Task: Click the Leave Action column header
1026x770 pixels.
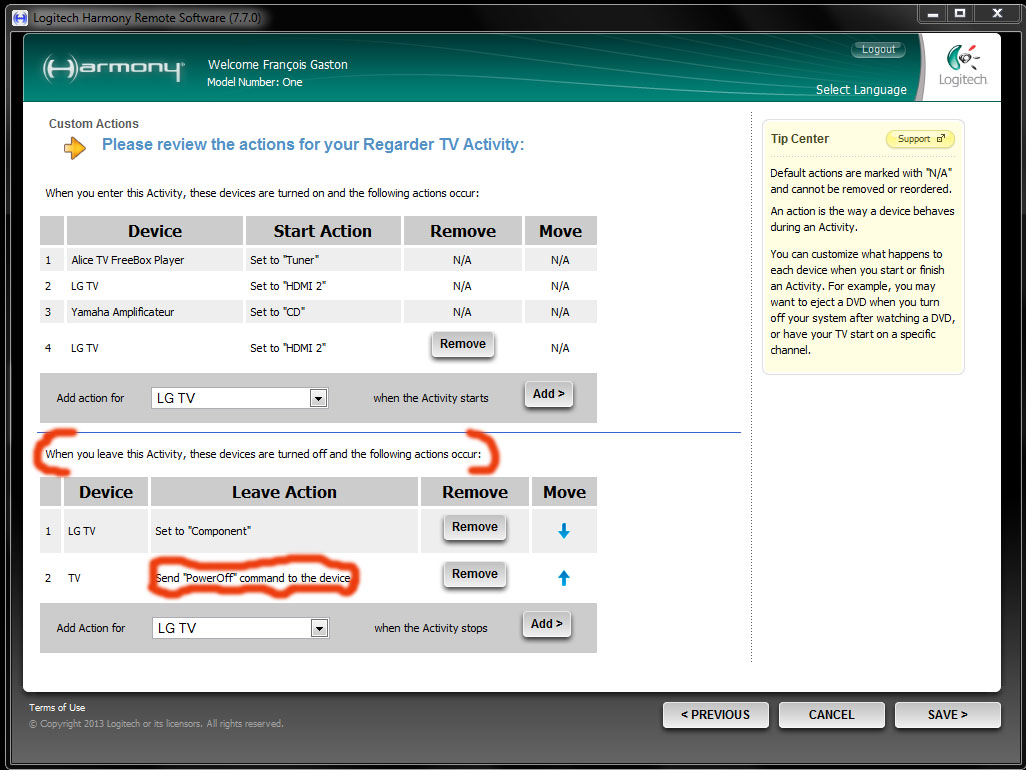Action: point(284,492)
